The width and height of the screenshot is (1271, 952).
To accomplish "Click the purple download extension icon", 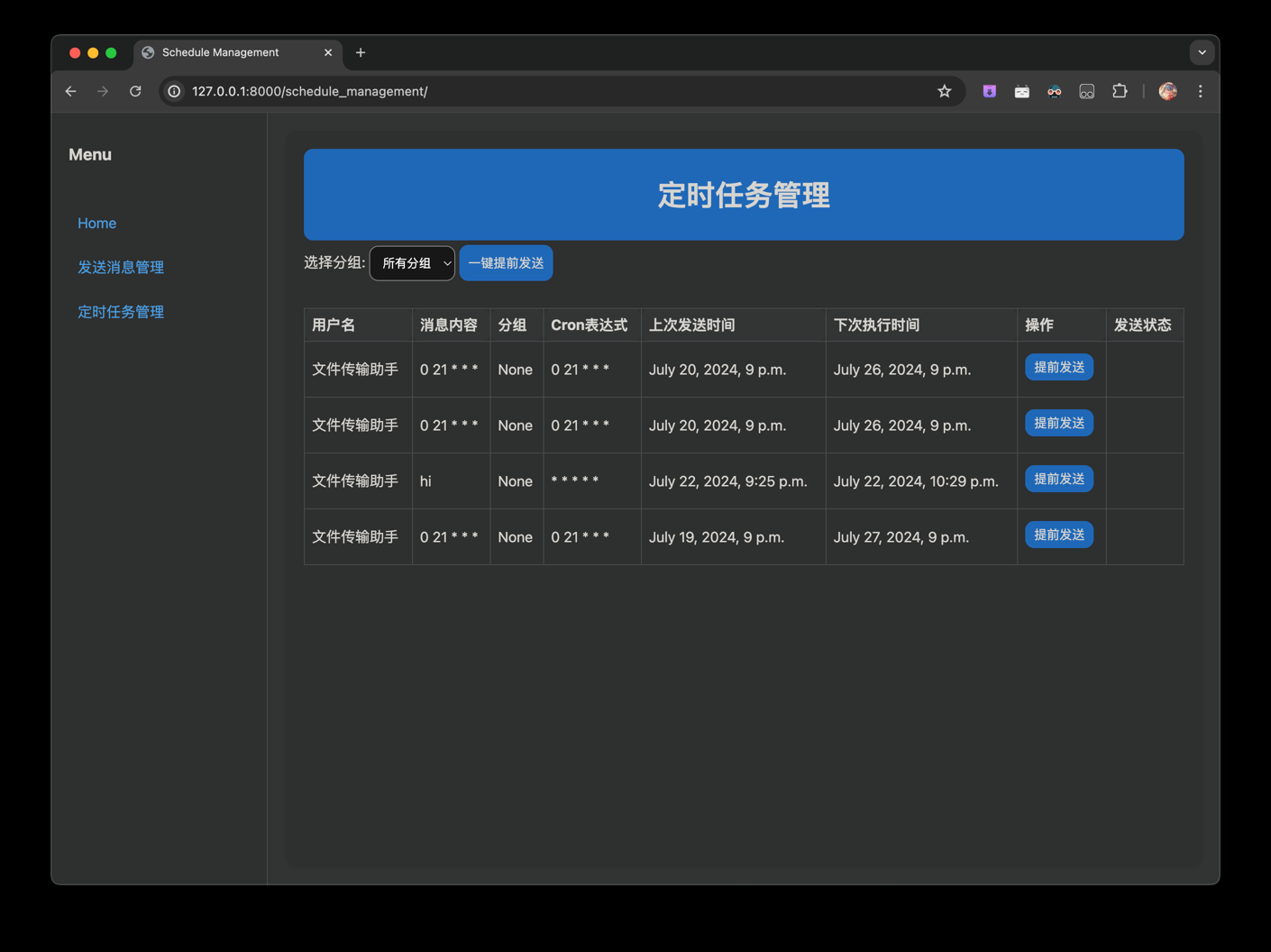I will click(x=989, y=91).
